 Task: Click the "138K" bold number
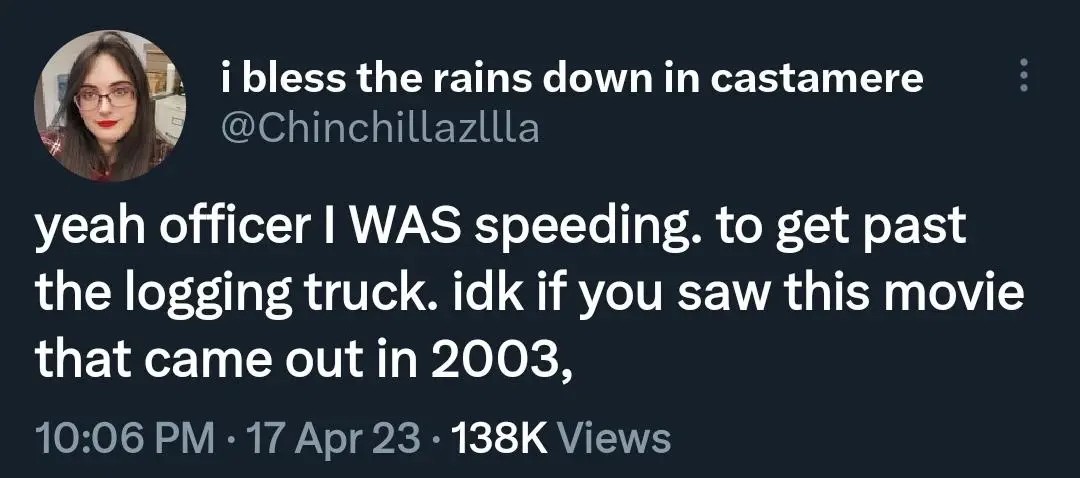[x=500, y=437]
